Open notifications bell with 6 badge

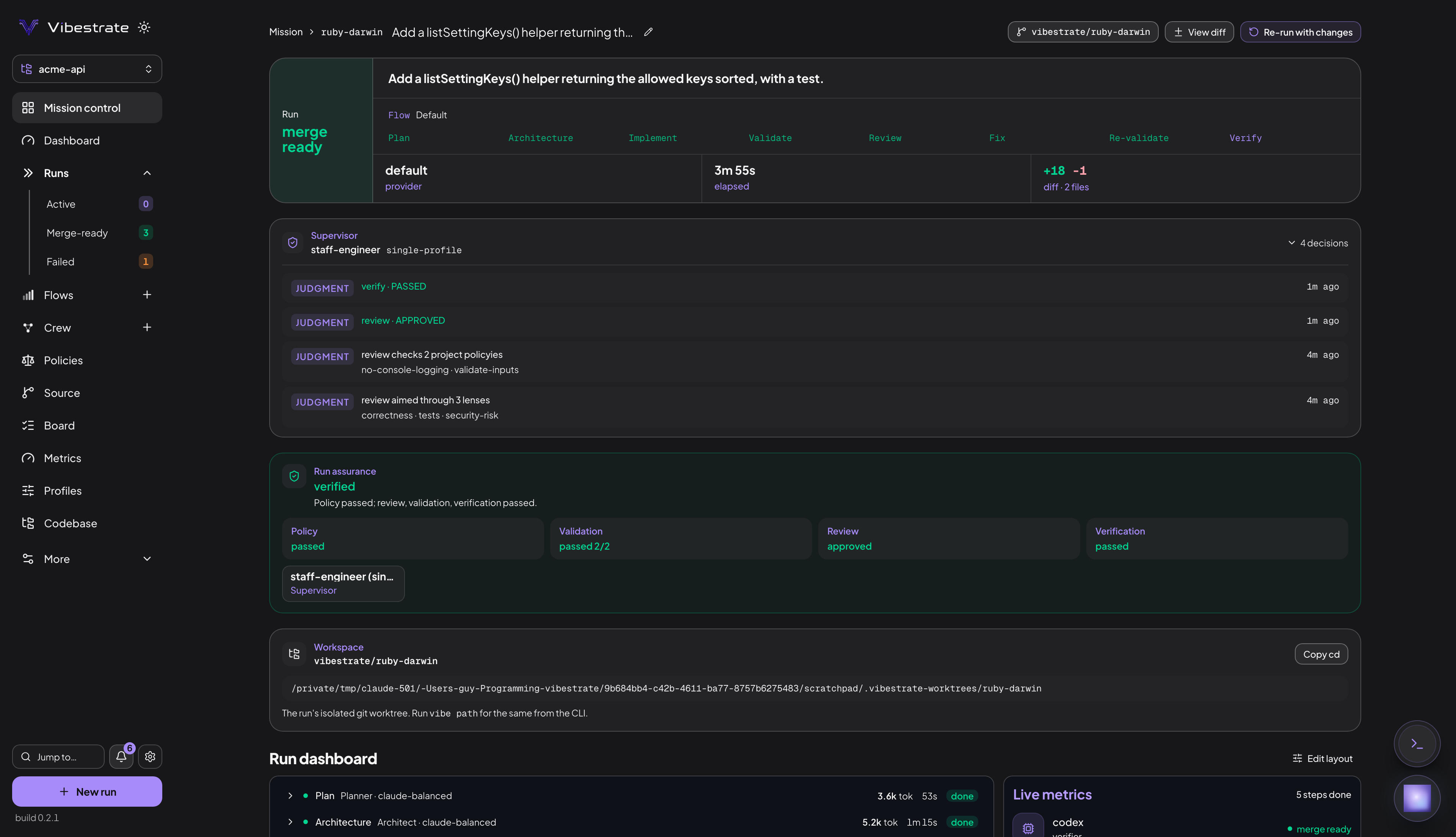point(121,757)
